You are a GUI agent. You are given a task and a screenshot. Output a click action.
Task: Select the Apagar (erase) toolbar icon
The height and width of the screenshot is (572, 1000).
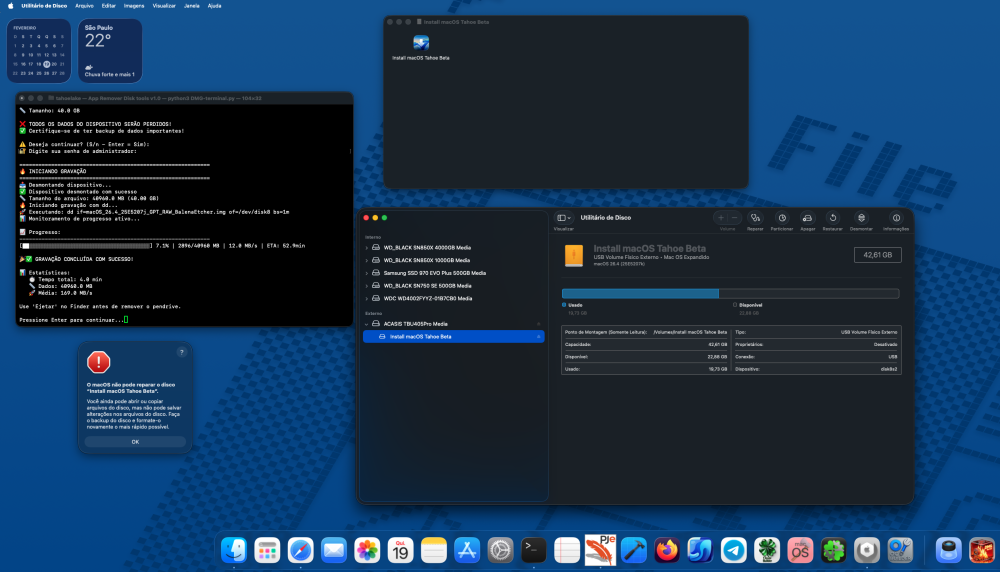pyautogui.click(x=807, y=218)
